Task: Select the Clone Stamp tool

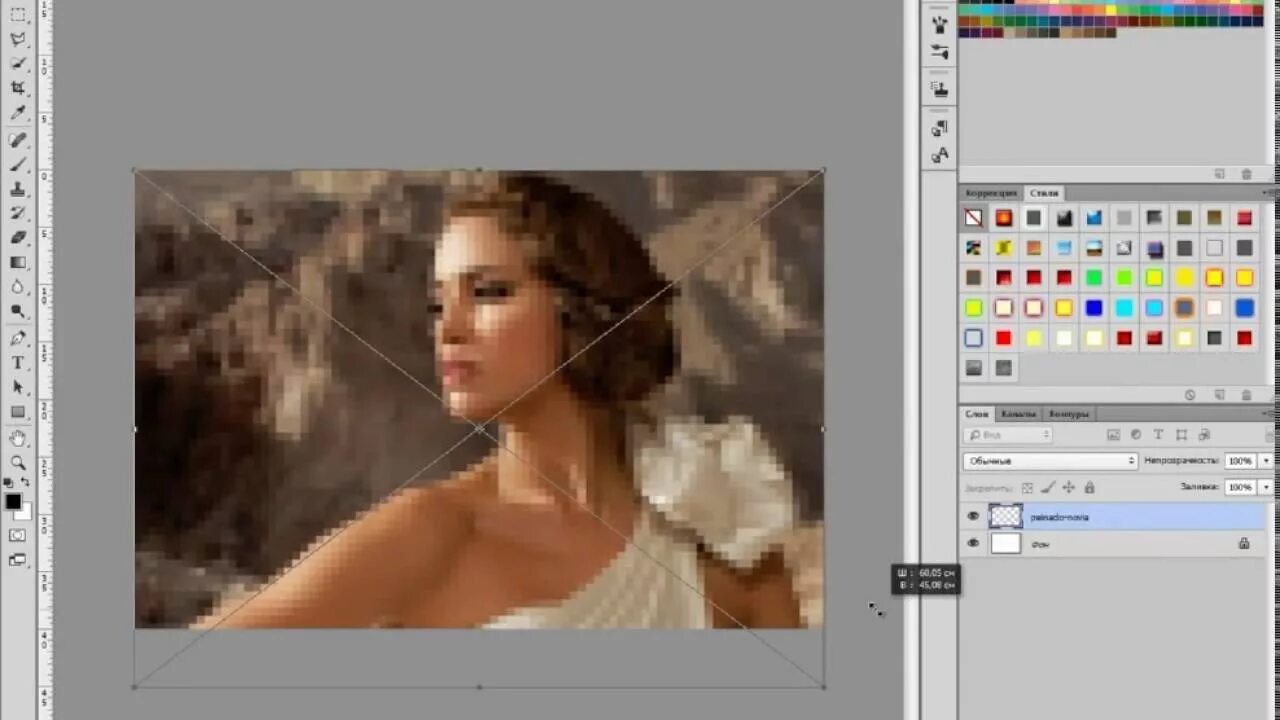Action: pyautogui.click(x=18, y=189)
